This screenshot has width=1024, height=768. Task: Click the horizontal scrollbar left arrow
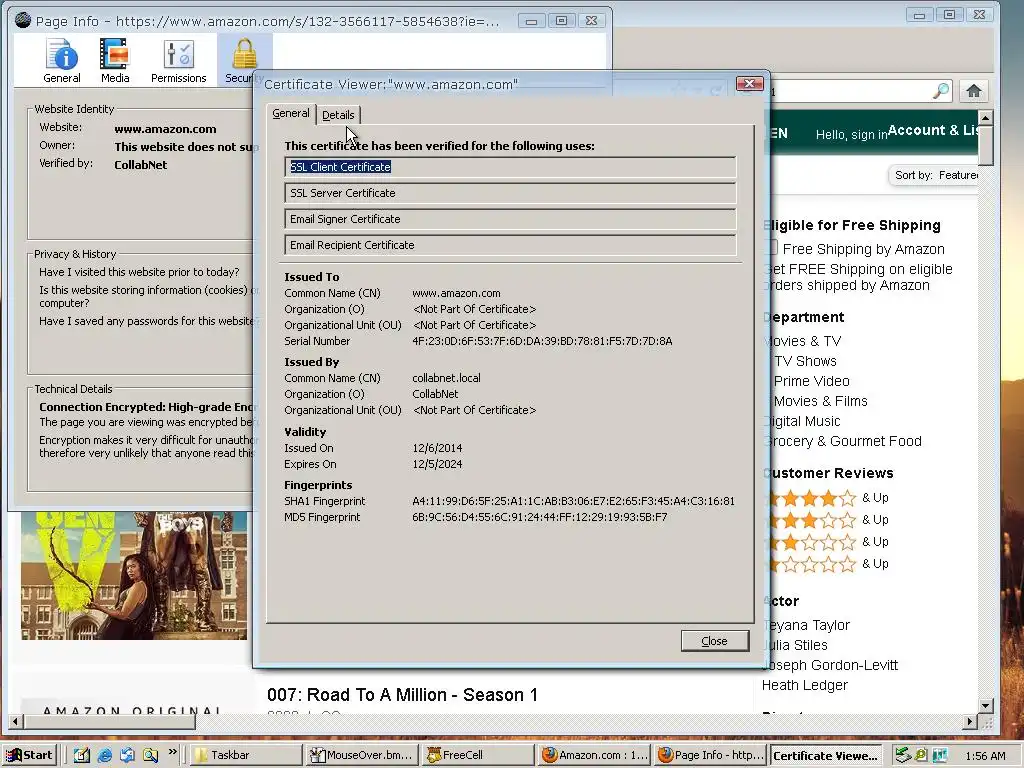click(x=15, y=722)
